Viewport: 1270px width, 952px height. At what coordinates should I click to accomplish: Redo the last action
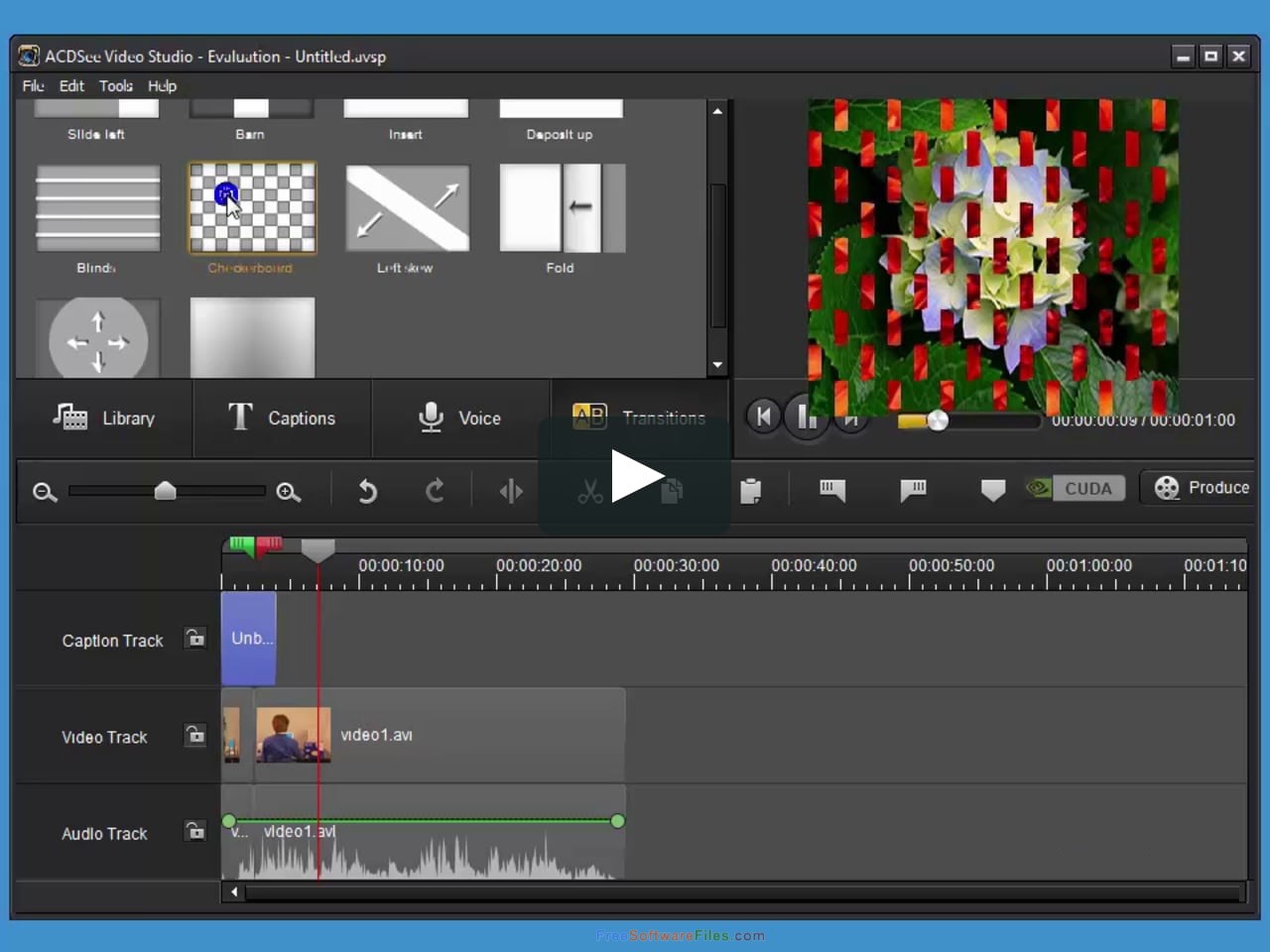tap(435, 491)
